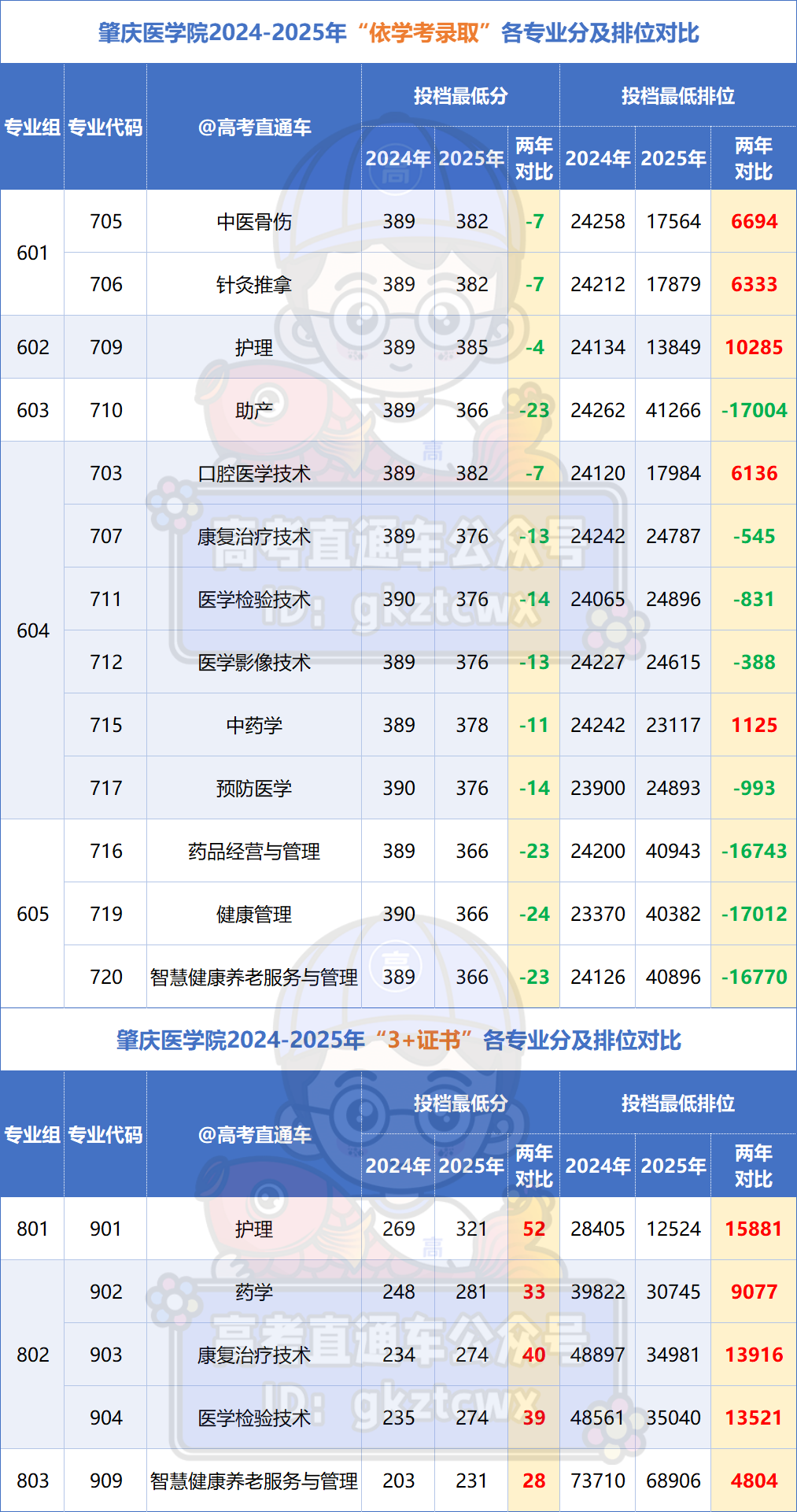This screenshot has height=1512, width=797.
Task: Select 药品经营与管理 major name
Action: tap(254, 852)
